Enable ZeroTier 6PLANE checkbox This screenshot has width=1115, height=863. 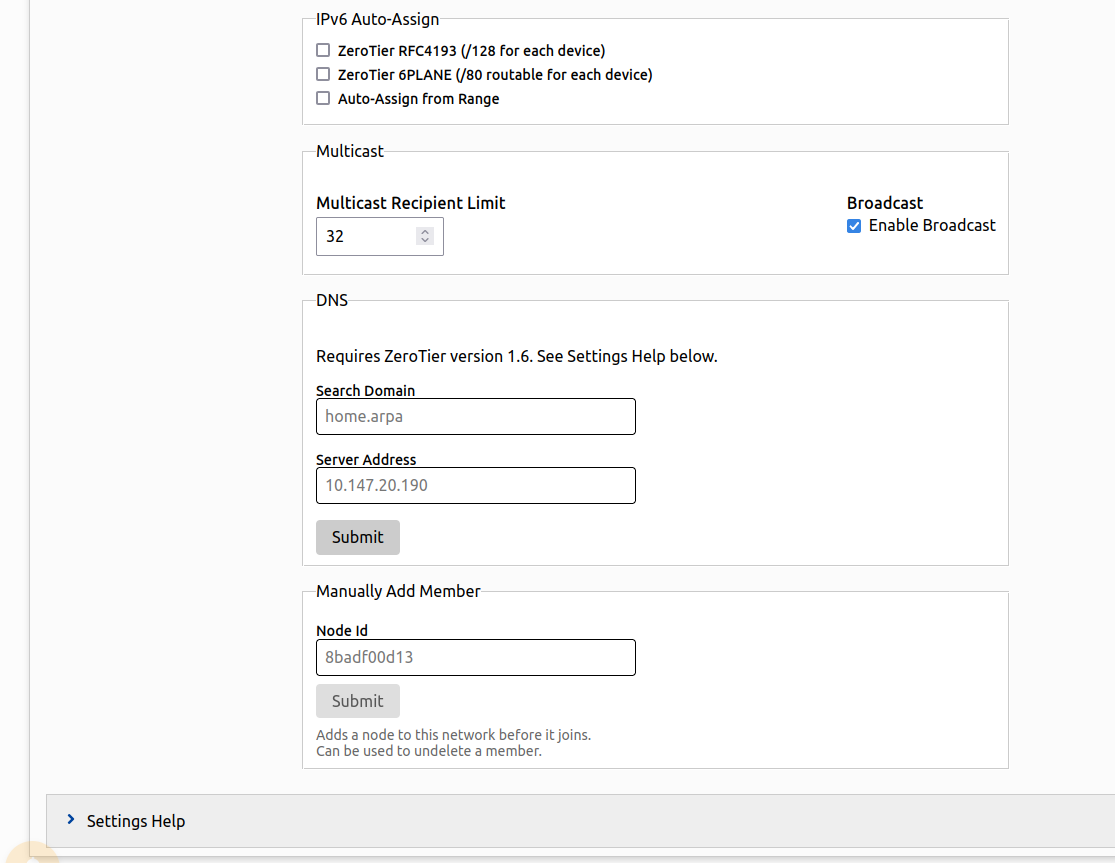tap(323, 75)
